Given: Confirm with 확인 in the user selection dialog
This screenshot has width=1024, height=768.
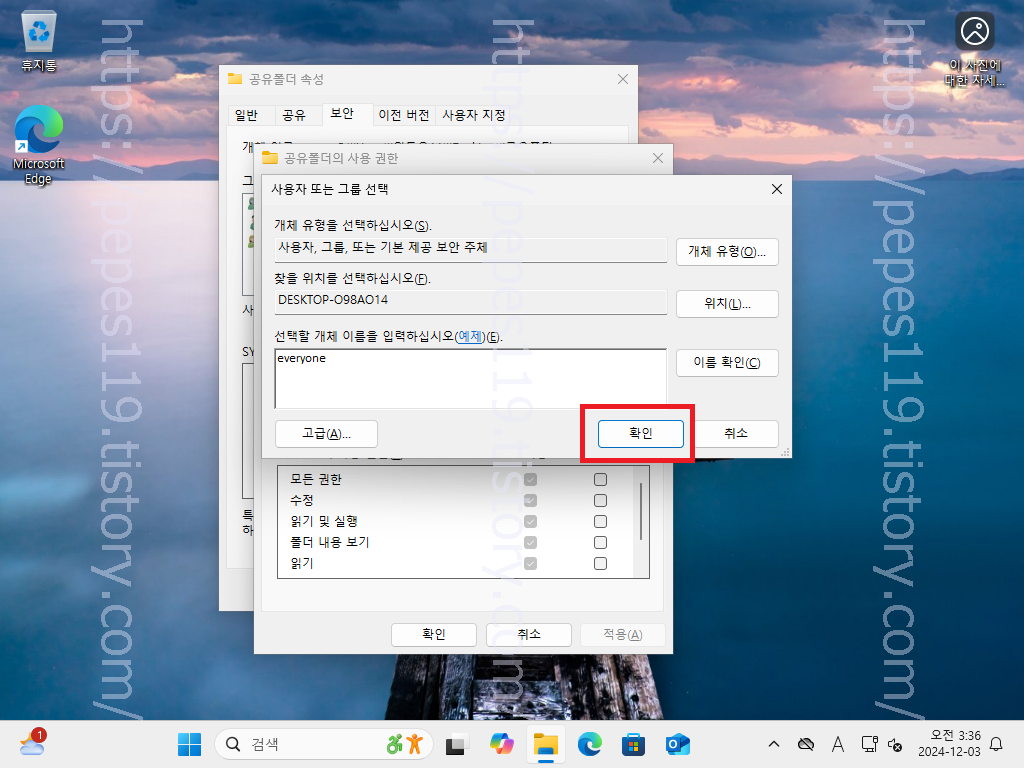Looking at the screenshot, I should tap(641, 434).
